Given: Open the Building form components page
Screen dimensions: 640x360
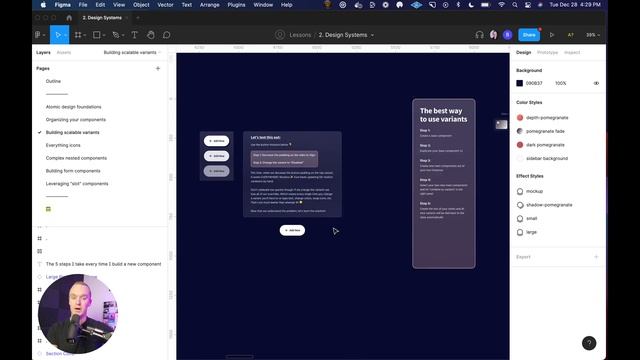Looking at the screenshot, I should [73, 171].
